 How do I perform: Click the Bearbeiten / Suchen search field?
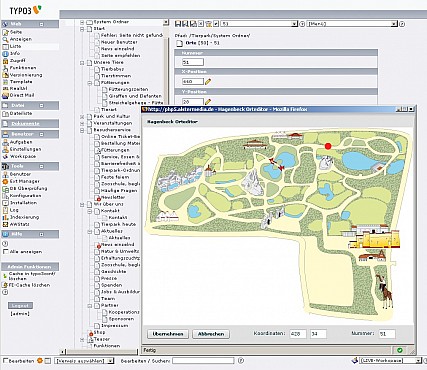[203, 361]
